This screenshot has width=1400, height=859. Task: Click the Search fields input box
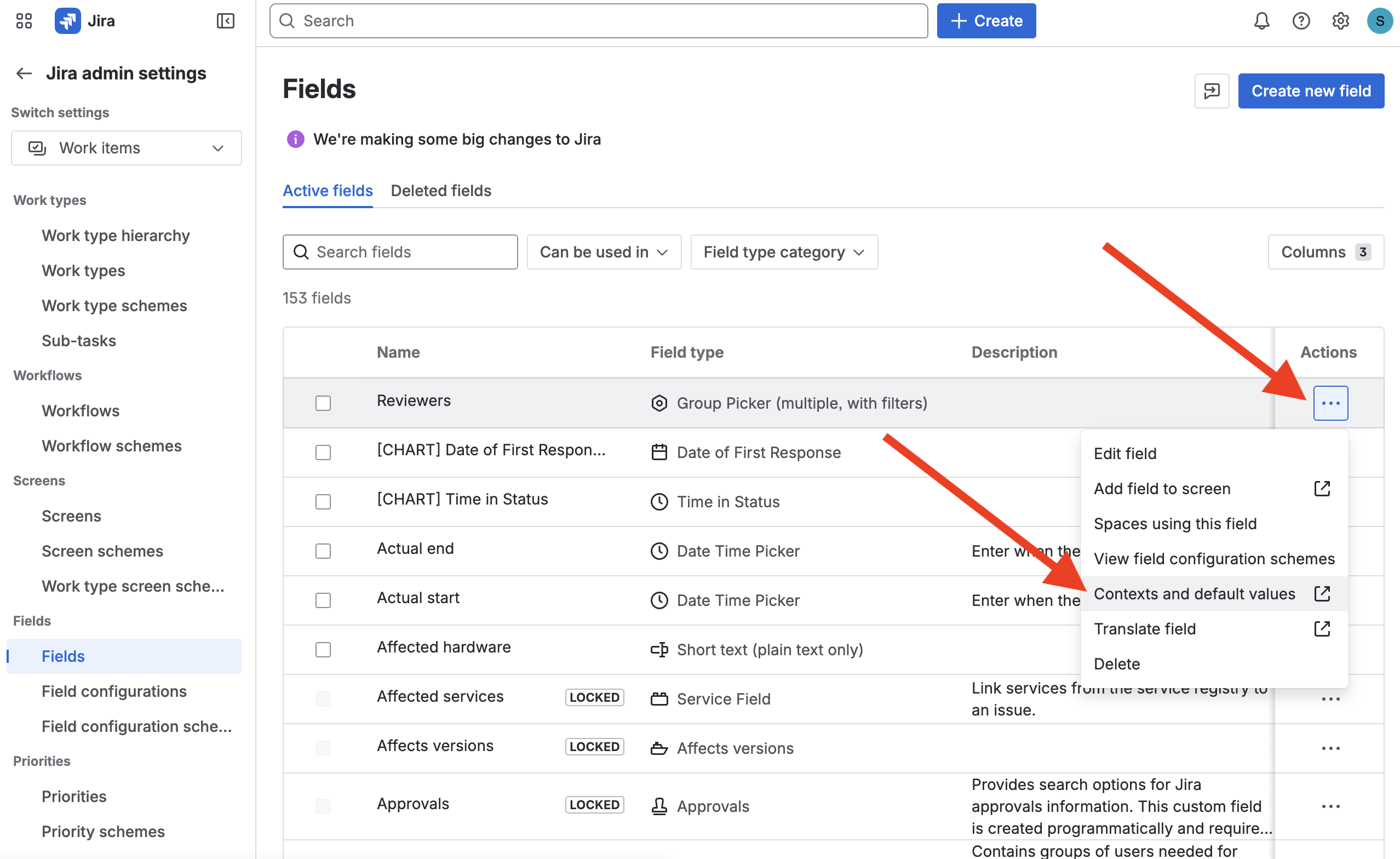click(400, 252)
